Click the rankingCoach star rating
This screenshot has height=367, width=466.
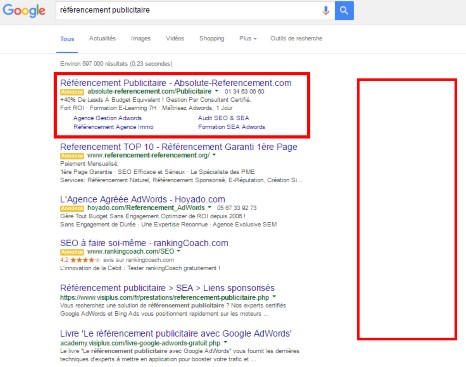pos(85,260)
